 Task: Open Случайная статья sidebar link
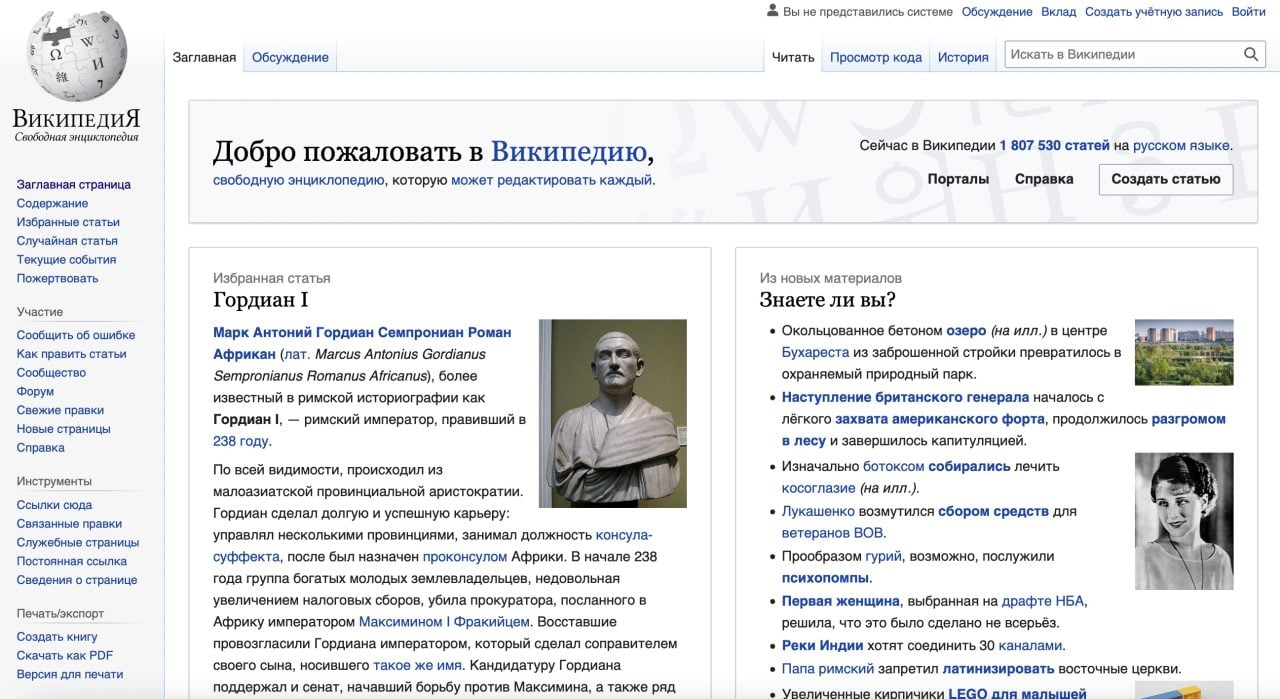click(67, 241)
